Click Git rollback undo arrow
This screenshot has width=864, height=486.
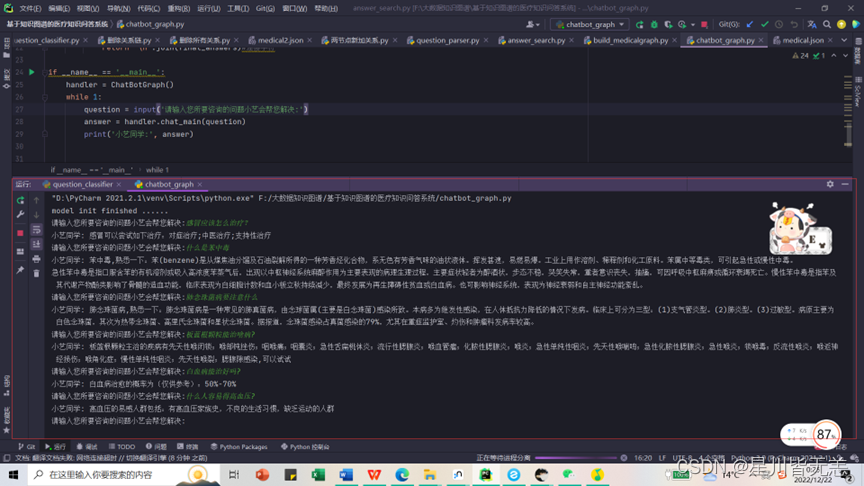tap(793, 24)
